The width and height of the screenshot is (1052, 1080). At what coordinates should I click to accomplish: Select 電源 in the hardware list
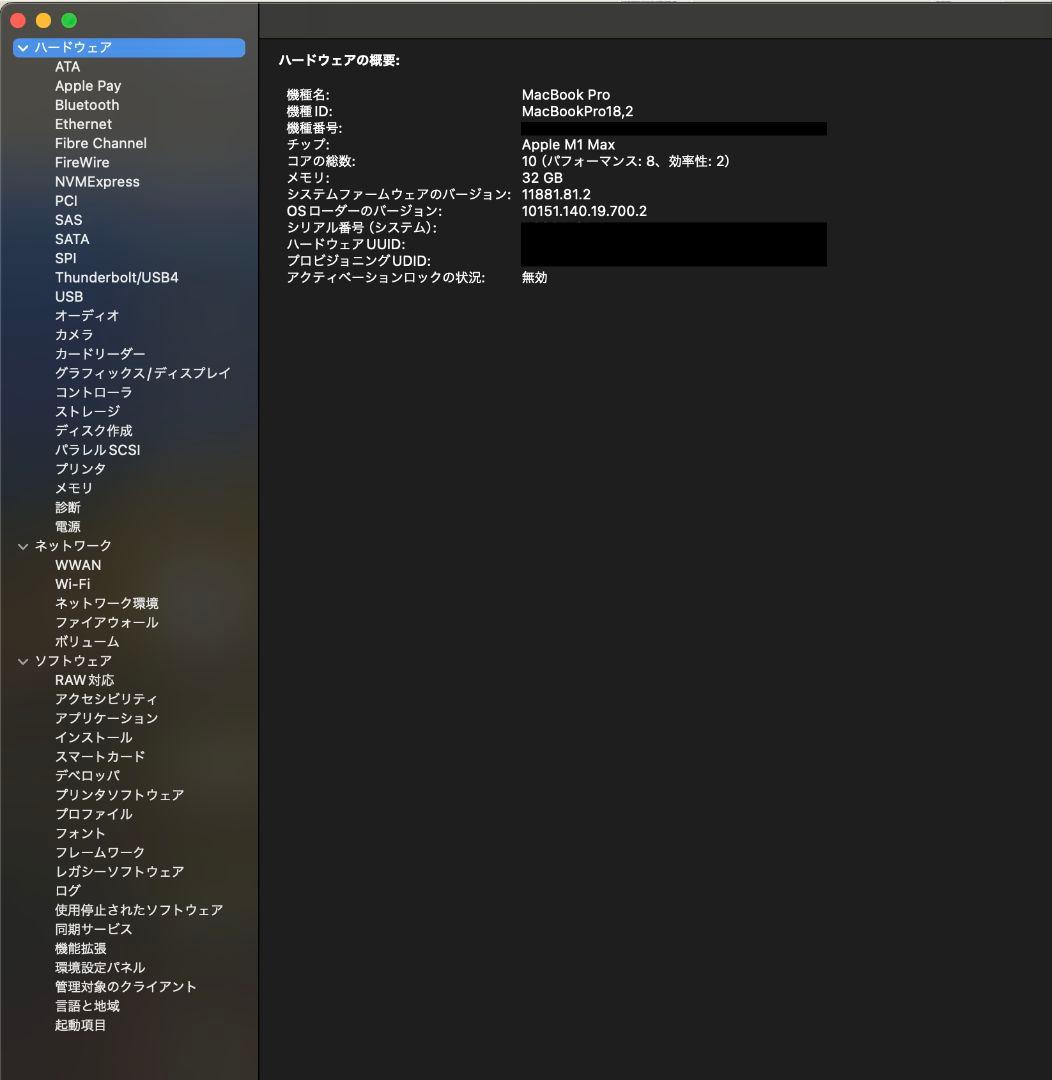(x=68, y=527)
